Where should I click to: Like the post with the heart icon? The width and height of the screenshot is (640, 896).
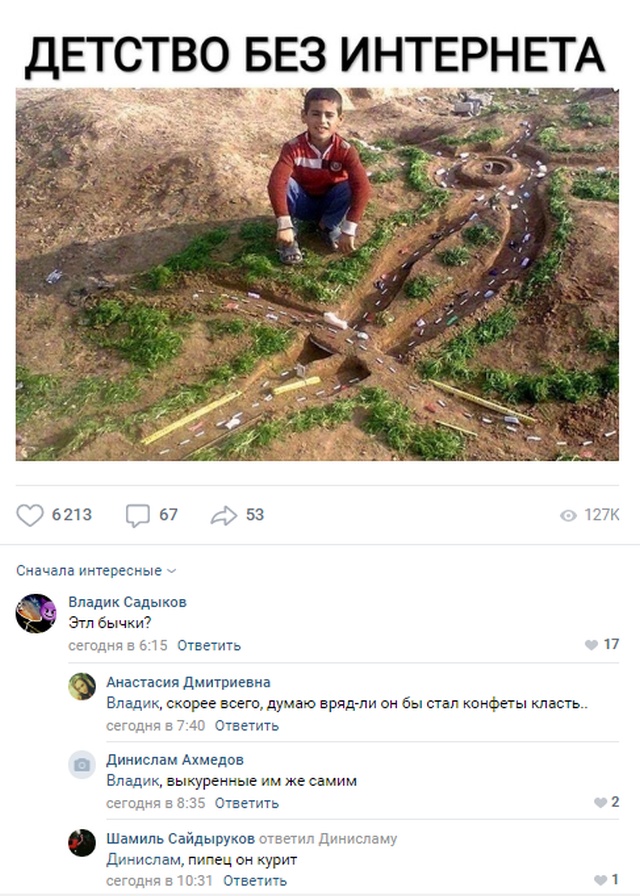pyautogui.click(x=30, y=515)
